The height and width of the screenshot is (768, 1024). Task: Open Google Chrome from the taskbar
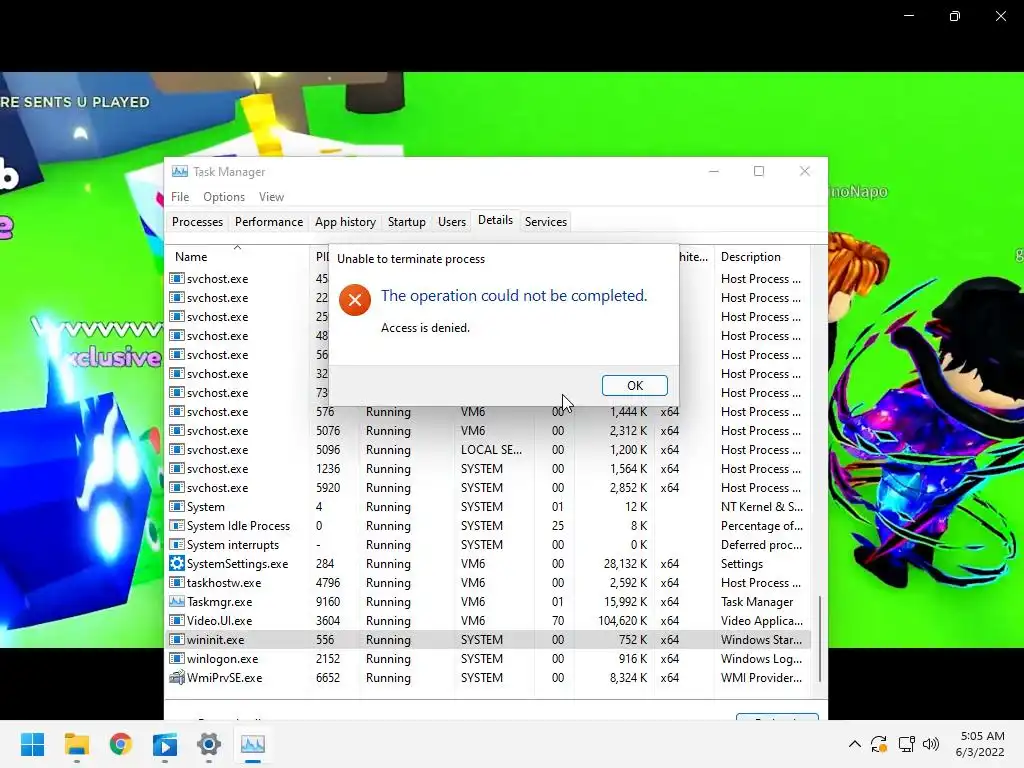click(x=121, y=744)
